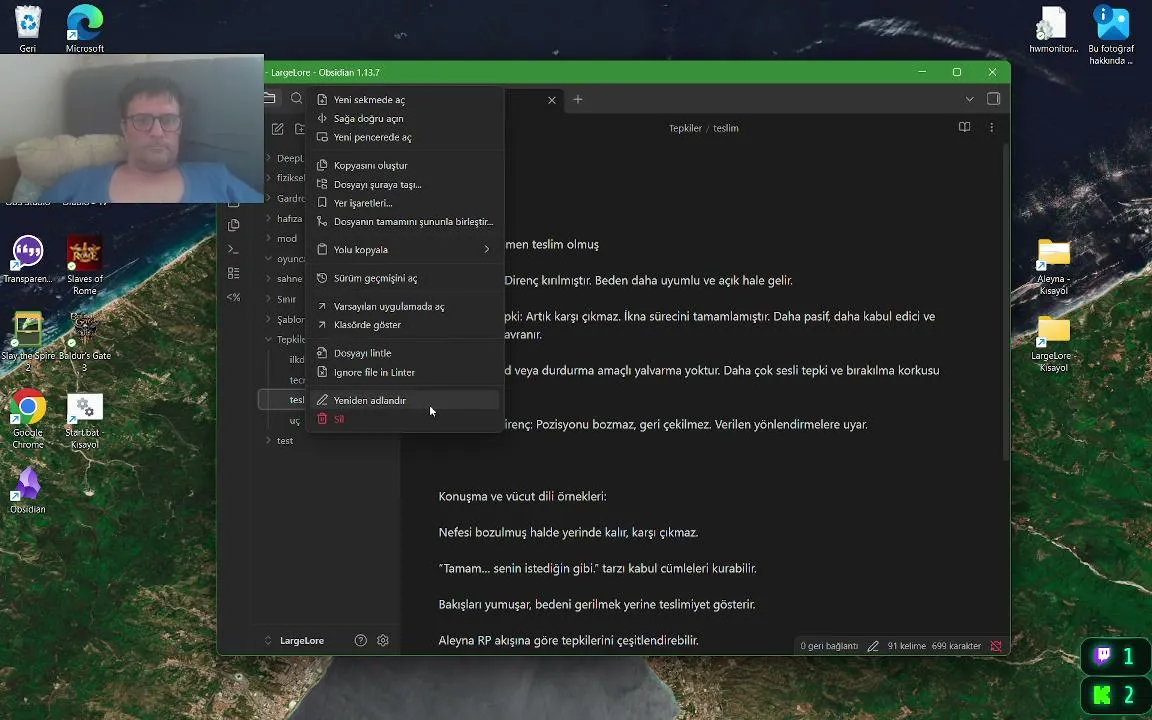Add a new tab with plus
Viewport: 1152px width, 720px height.
pyautogui.click(x=577, y=99)
